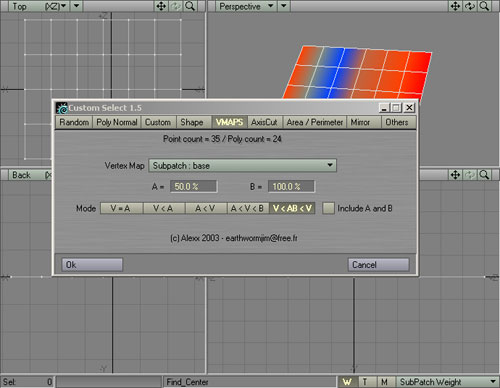Enable the Include A and B checkbox

coord(328,208)
